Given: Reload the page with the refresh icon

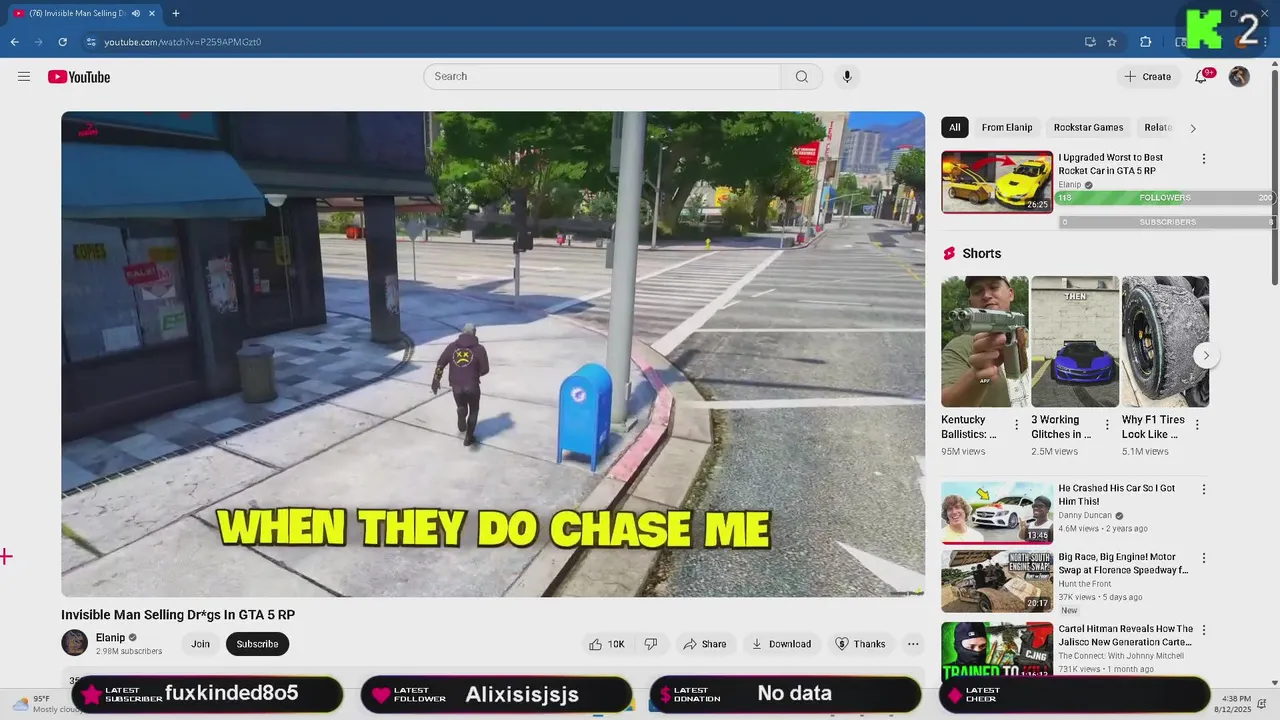Looking at the screenshot, I should [62, 42].
